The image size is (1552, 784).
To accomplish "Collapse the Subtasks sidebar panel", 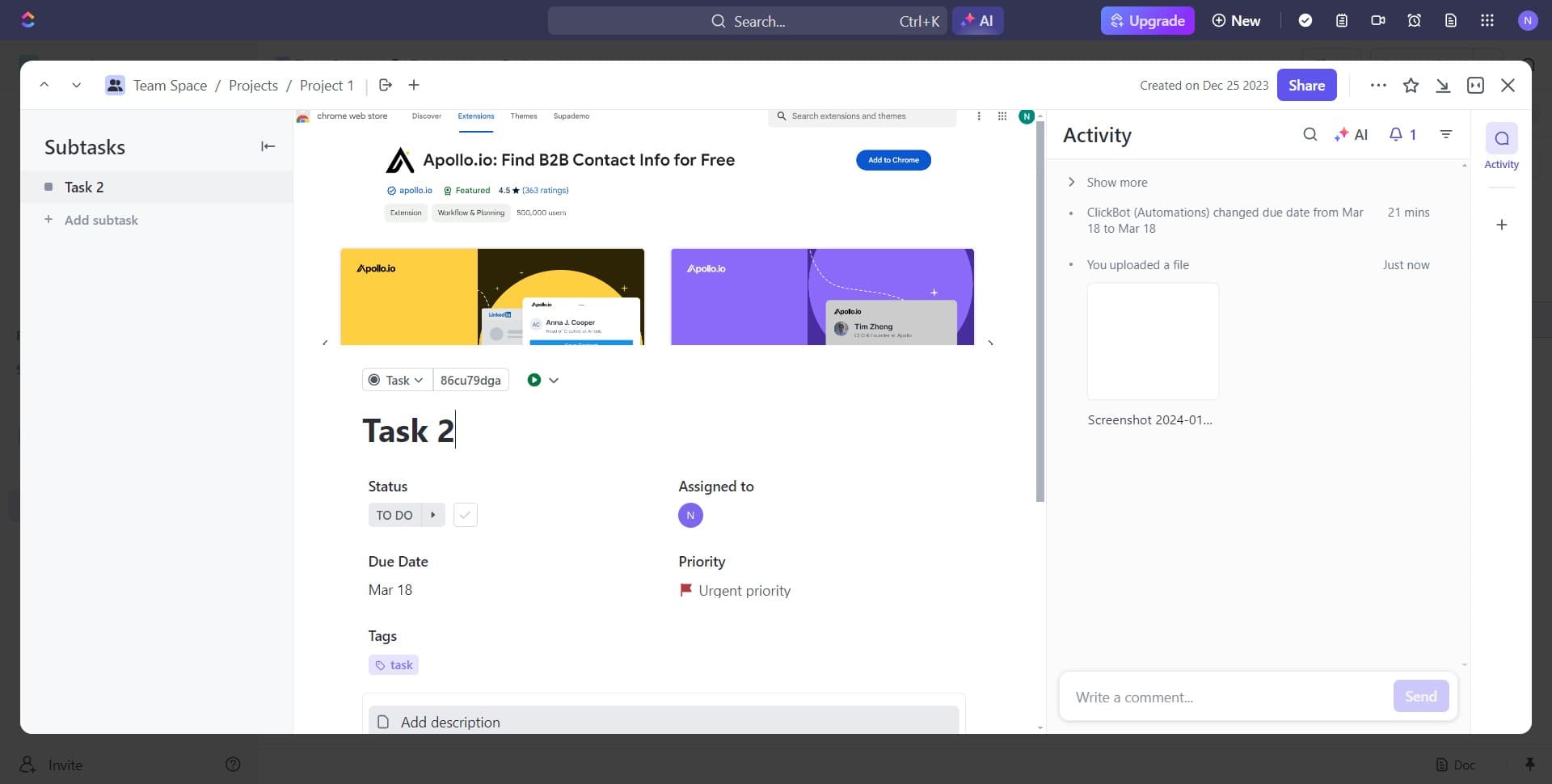I will point(268,146).
